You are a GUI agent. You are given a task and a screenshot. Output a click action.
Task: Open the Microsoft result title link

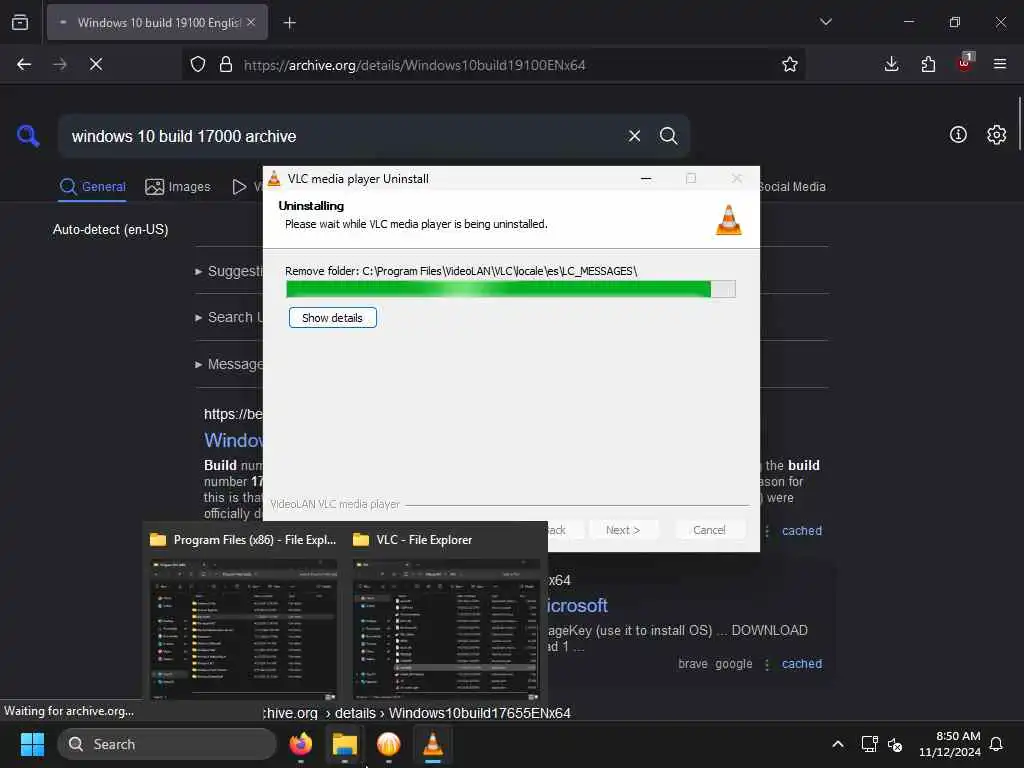(x=577, y=605)
